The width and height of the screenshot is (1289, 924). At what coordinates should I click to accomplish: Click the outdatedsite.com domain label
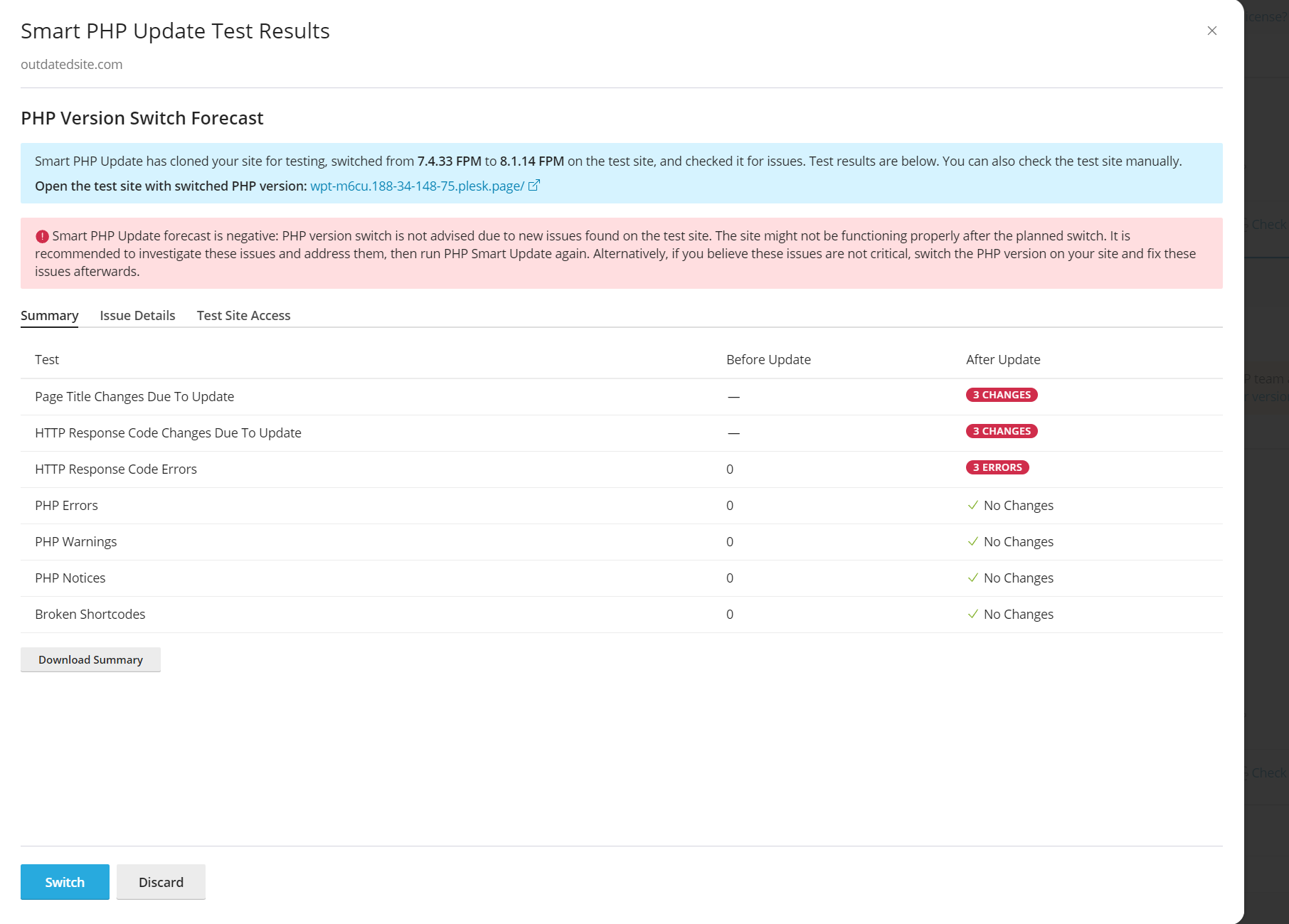(71, 64)
